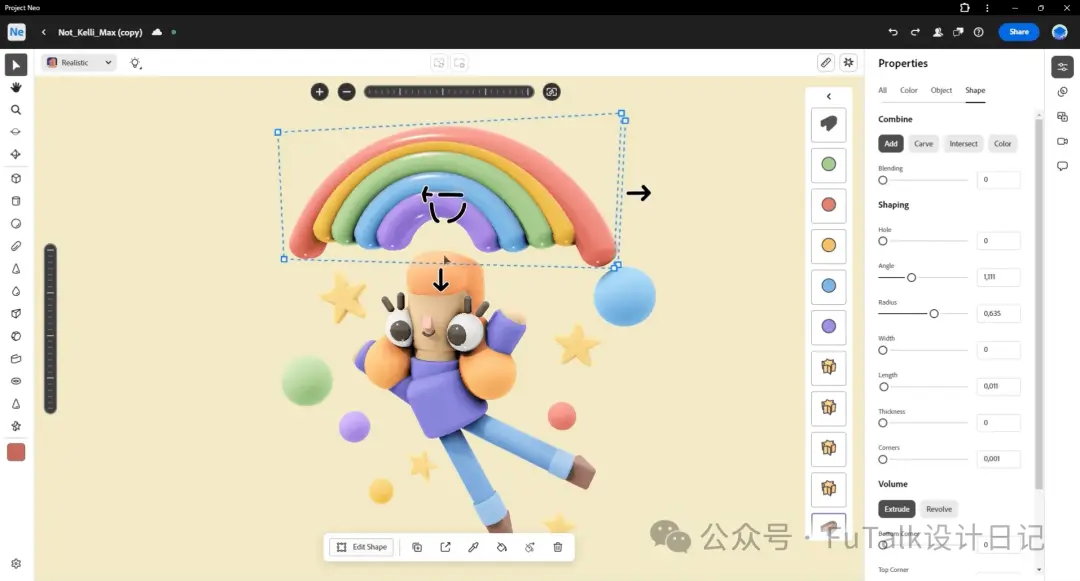This screenshot has height=581, width=1080.
Task: Click the red color swatch in left toolbar
Action: coord(16,452)
